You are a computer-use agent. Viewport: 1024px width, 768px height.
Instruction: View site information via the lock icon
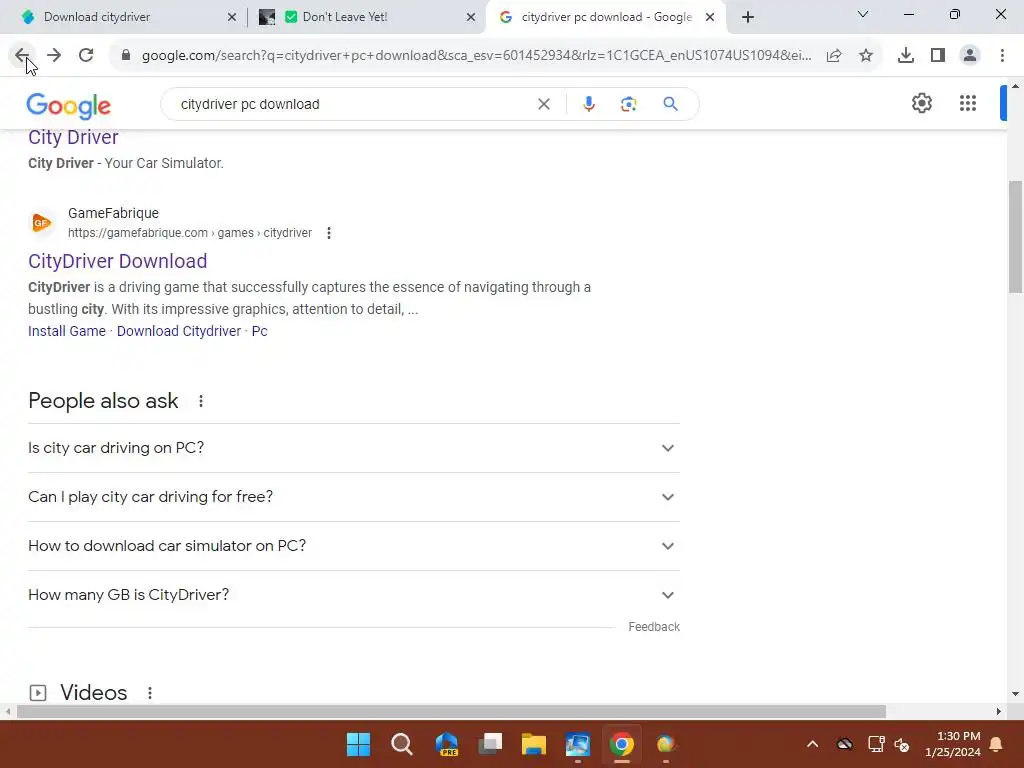point(126,56)
